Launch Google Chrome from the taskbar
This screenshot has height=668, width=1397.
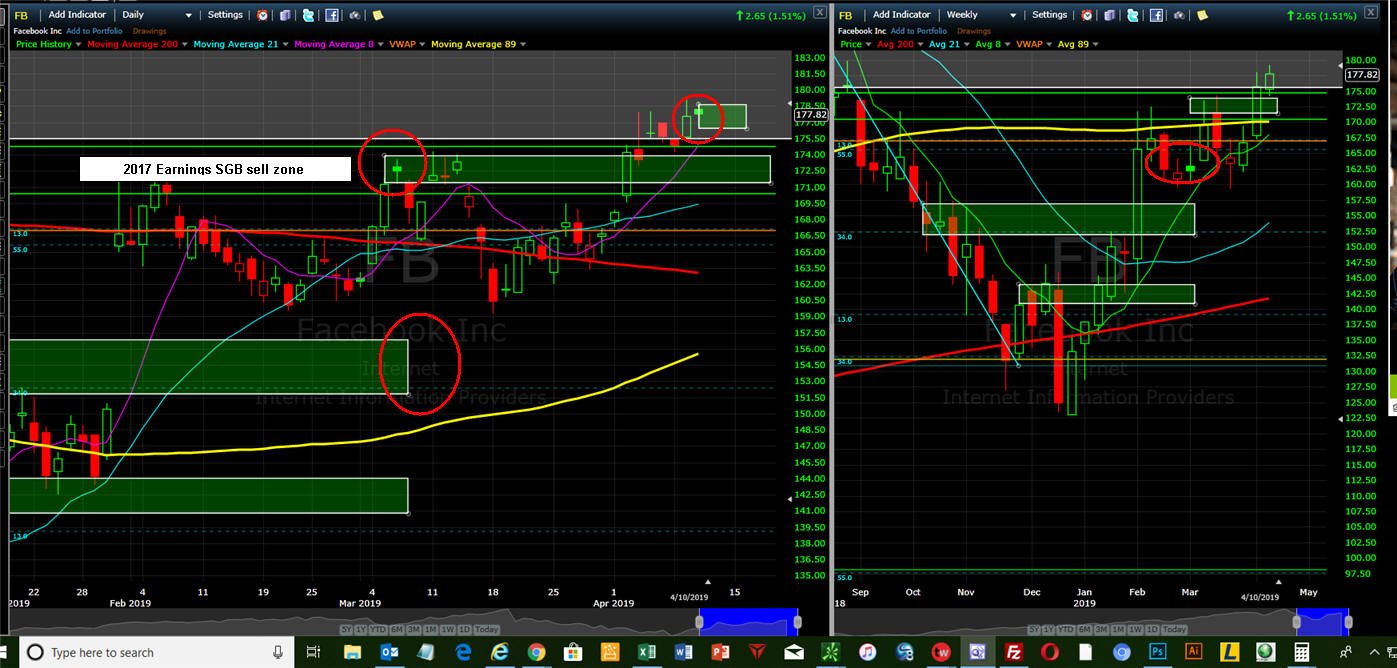click(x=536, y=652)
